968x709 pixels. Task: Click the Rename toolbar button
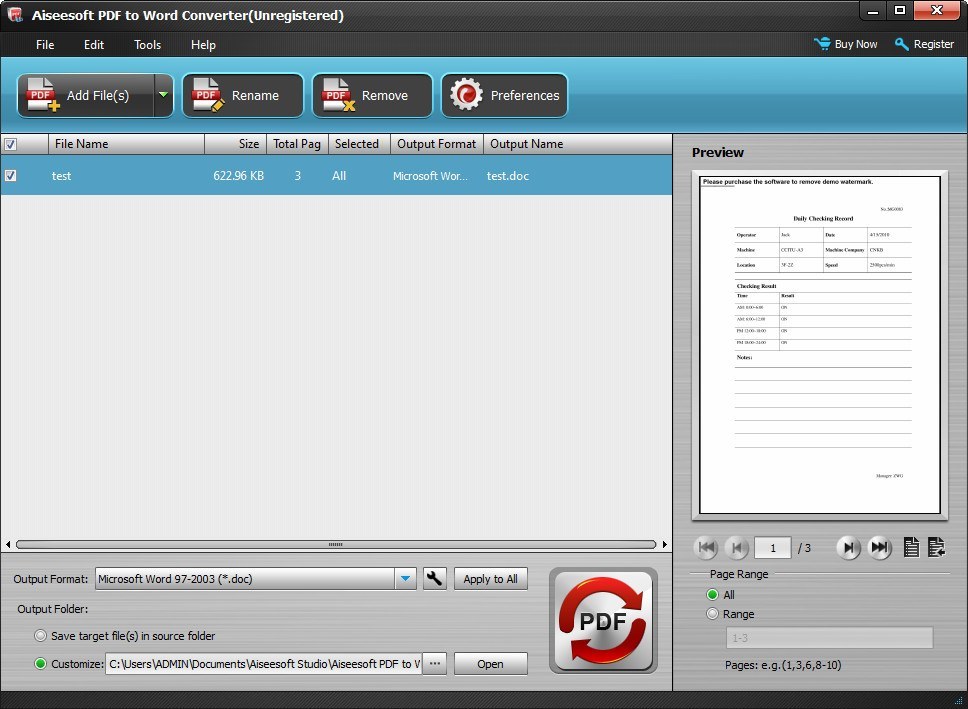(x=243, y=96)
